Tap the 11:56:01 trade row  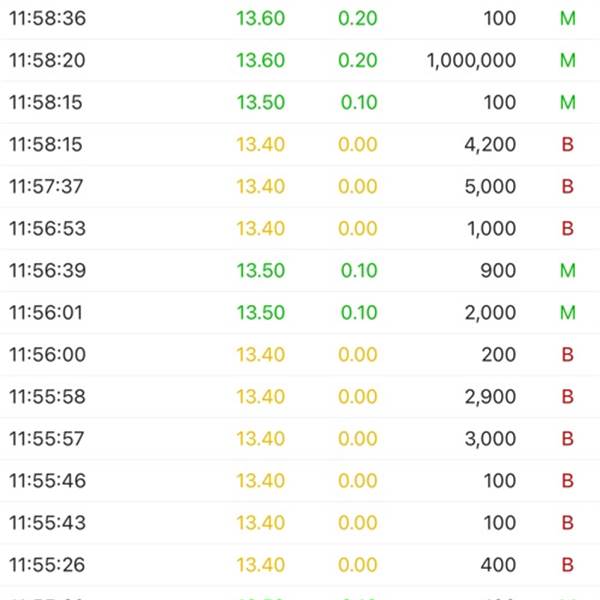300,313
